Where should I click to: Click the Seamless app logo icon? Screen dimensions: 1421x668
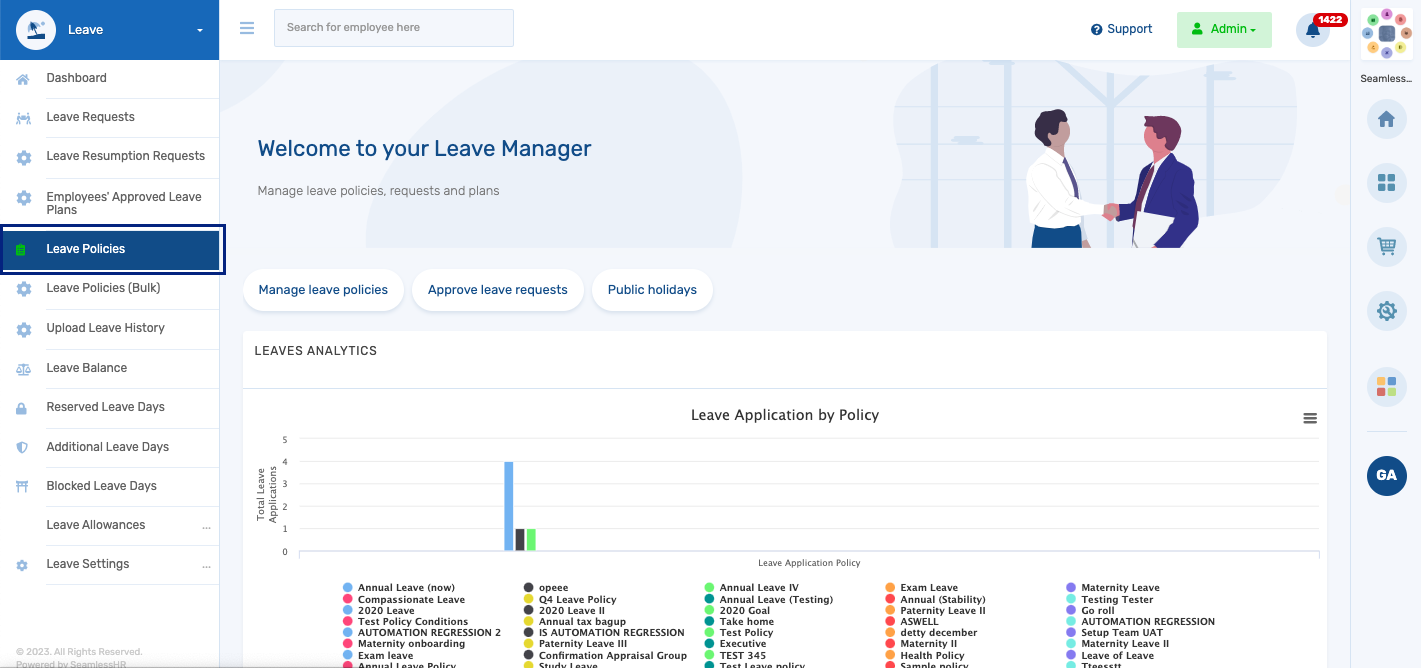click(x=1386, y=33)
